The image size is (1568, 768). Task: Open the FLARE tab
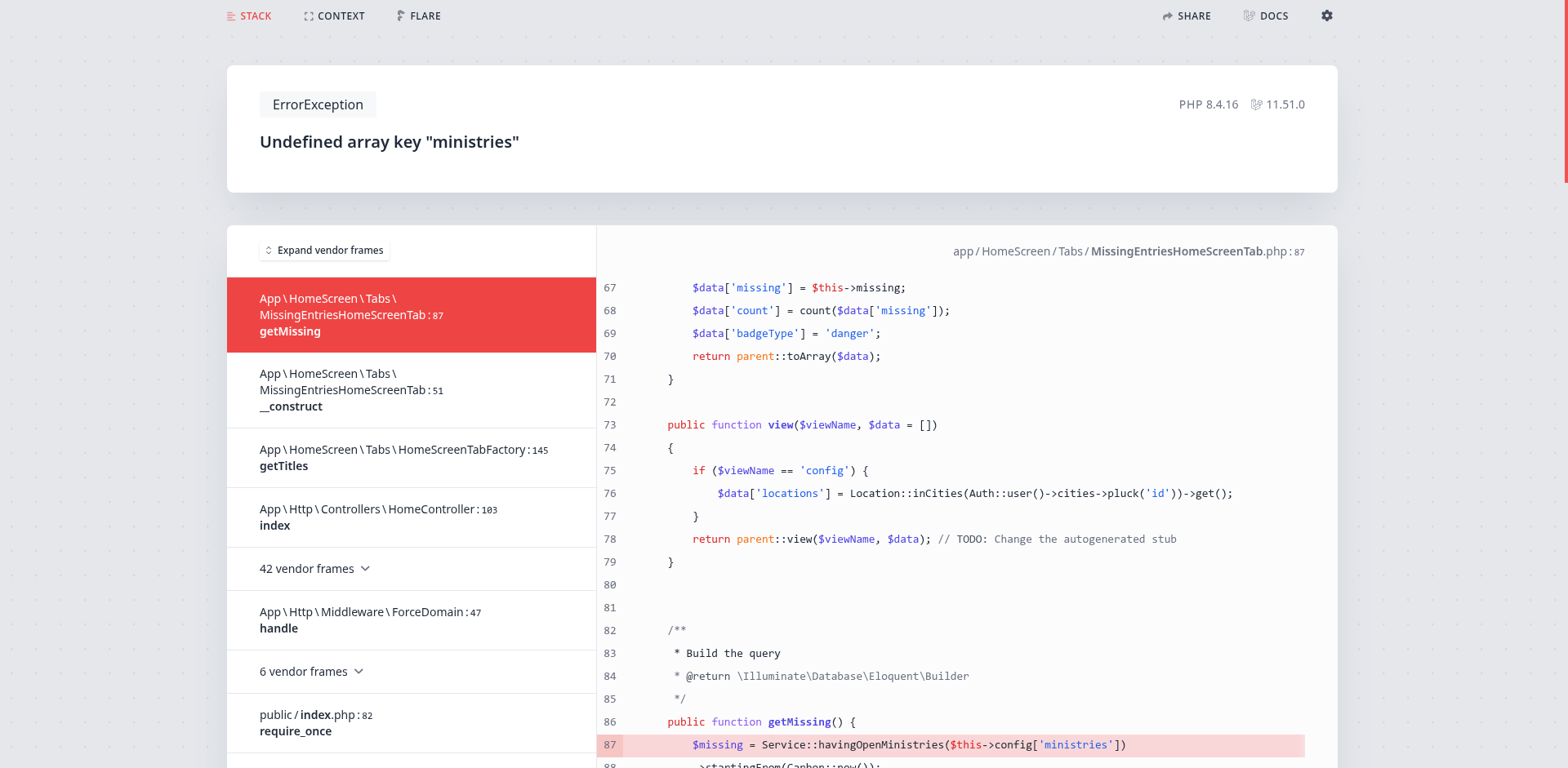[418, 16]
